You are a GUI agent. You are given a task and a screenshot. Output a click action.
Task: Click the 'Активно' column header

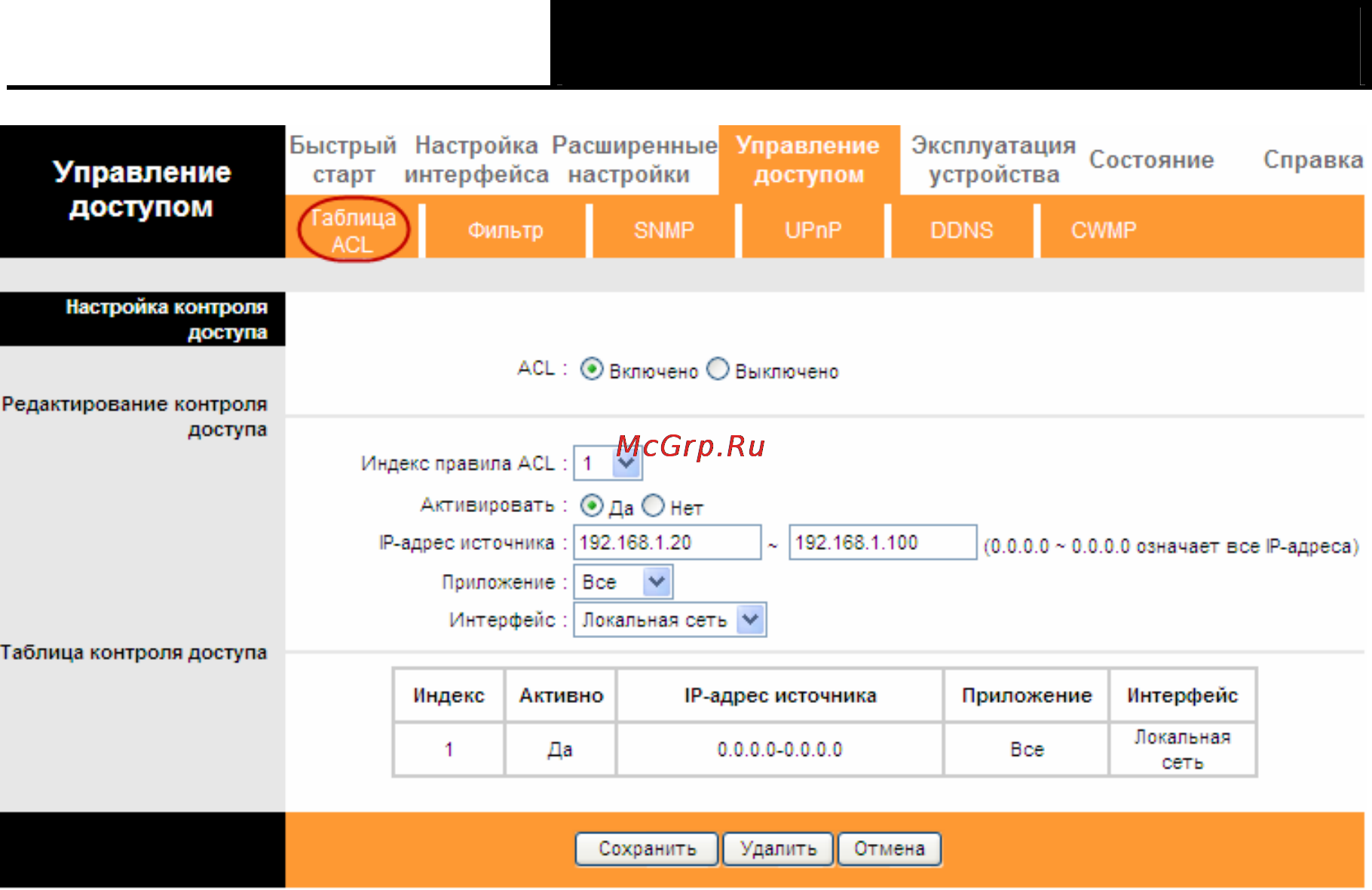(561, 695)
